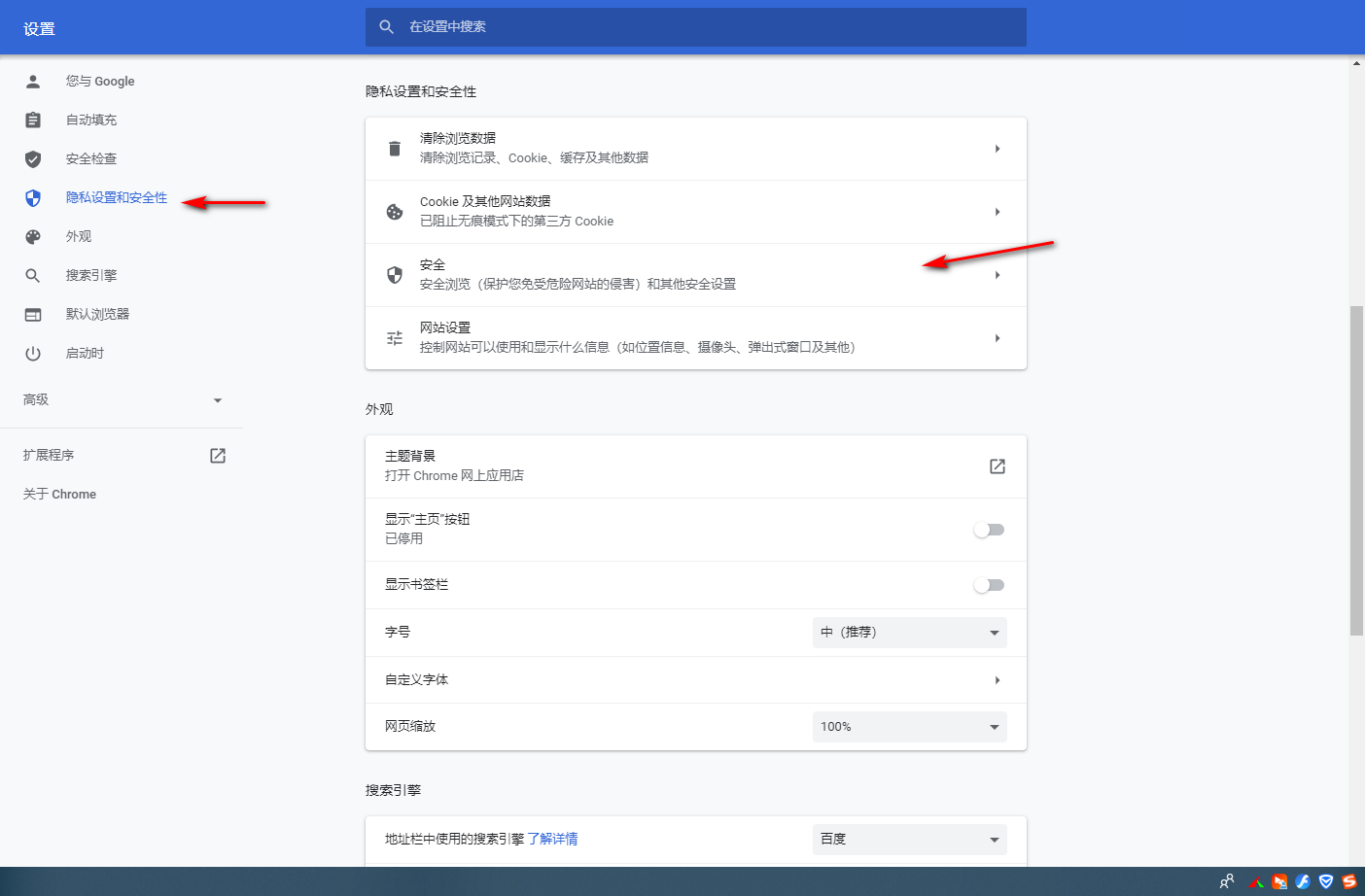Click the shield icon next to 安全
This screenshot has width=1365, height=896.
394,274
